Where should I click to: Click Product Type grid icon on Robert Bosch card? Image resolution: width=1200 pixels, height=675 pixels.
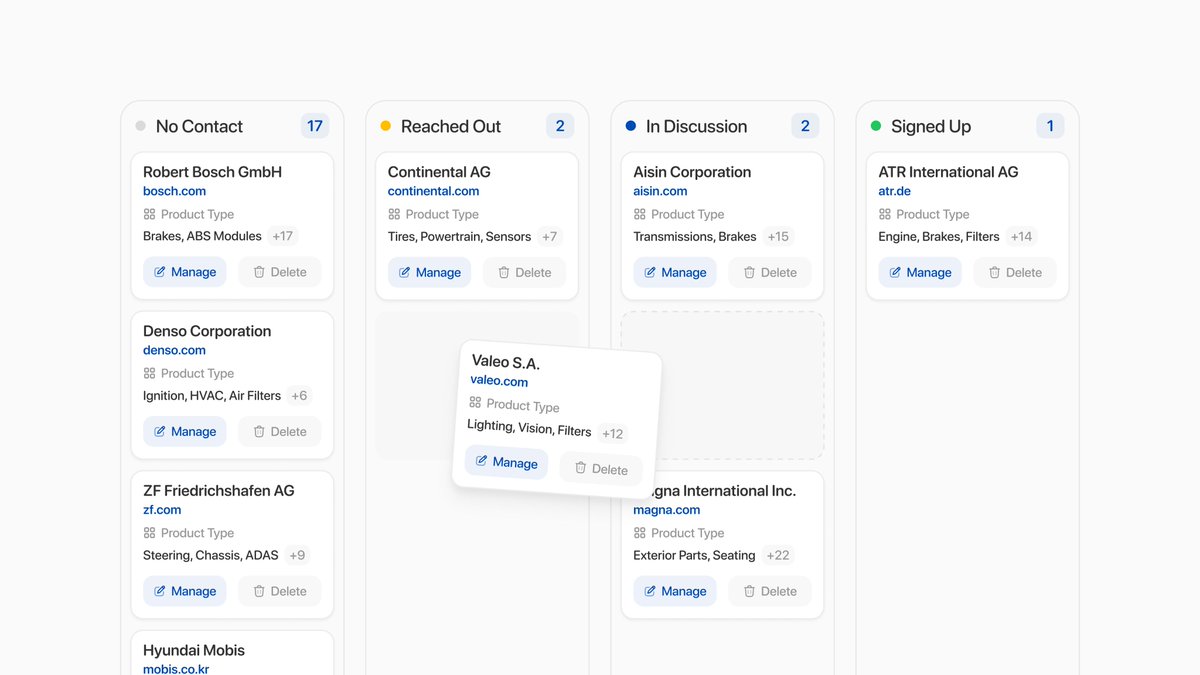(x=149, y=214)
